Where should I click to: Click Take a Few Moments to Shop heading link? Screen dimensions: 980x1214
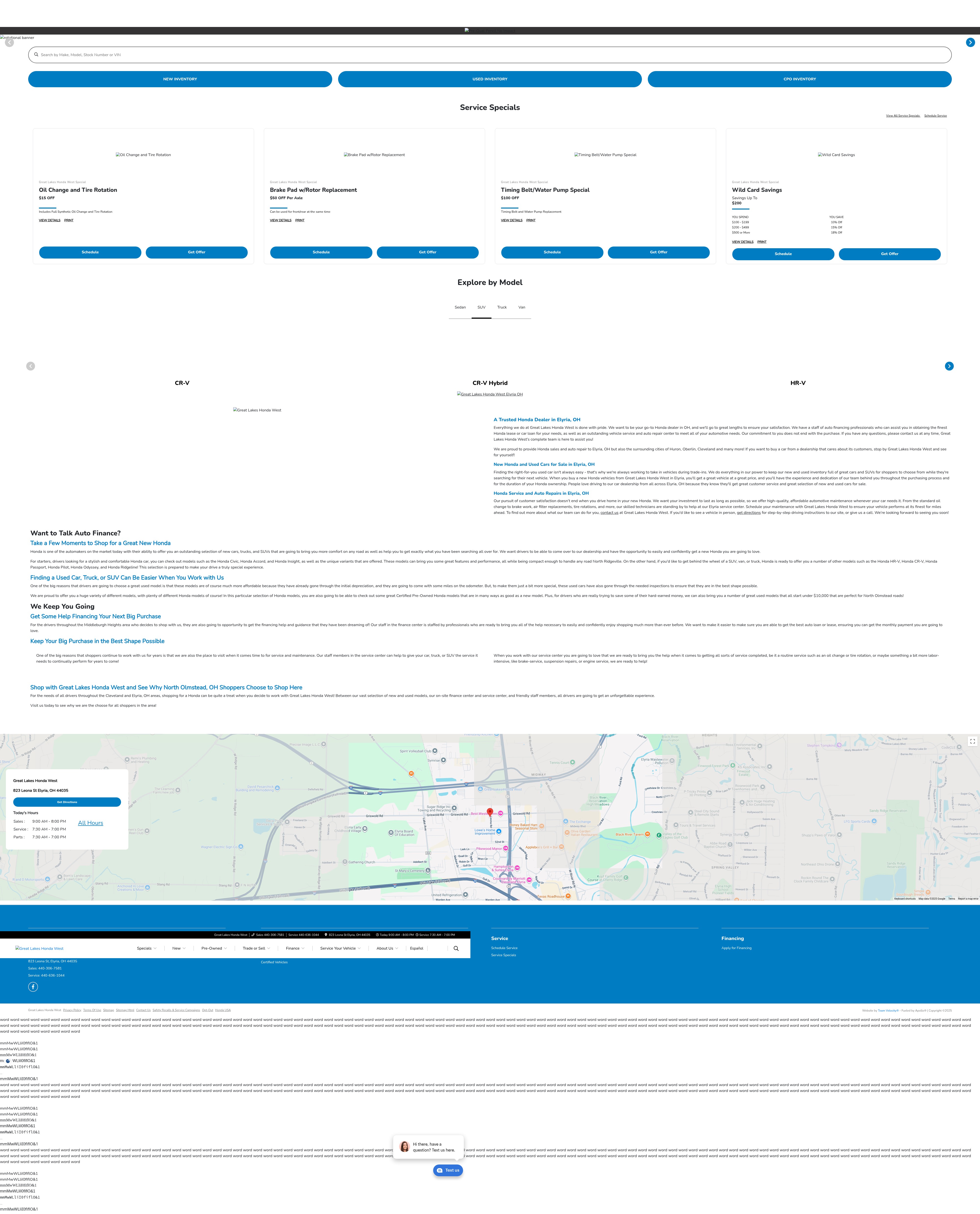pos(100,543)
